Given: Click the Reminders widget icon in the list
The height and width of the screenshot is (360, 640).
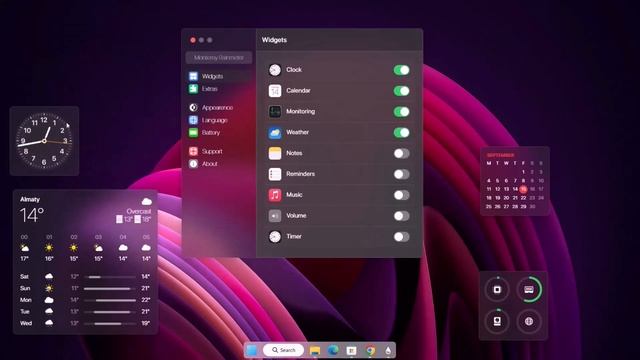Looking at the screenshot, I should tap(275, 174).
